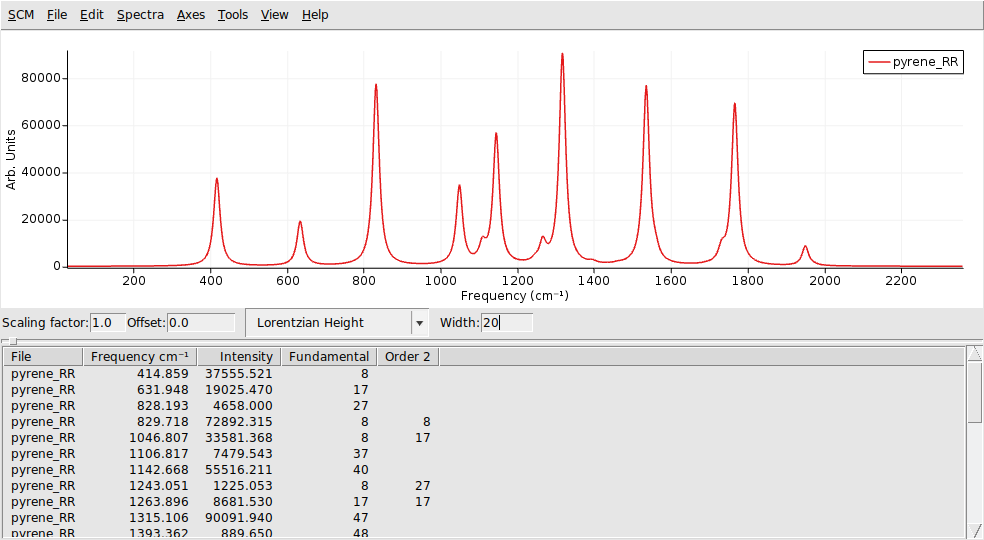Click the Order 2 column header
984x540 pixels.
pyautogui.click(x=408, y=357)
